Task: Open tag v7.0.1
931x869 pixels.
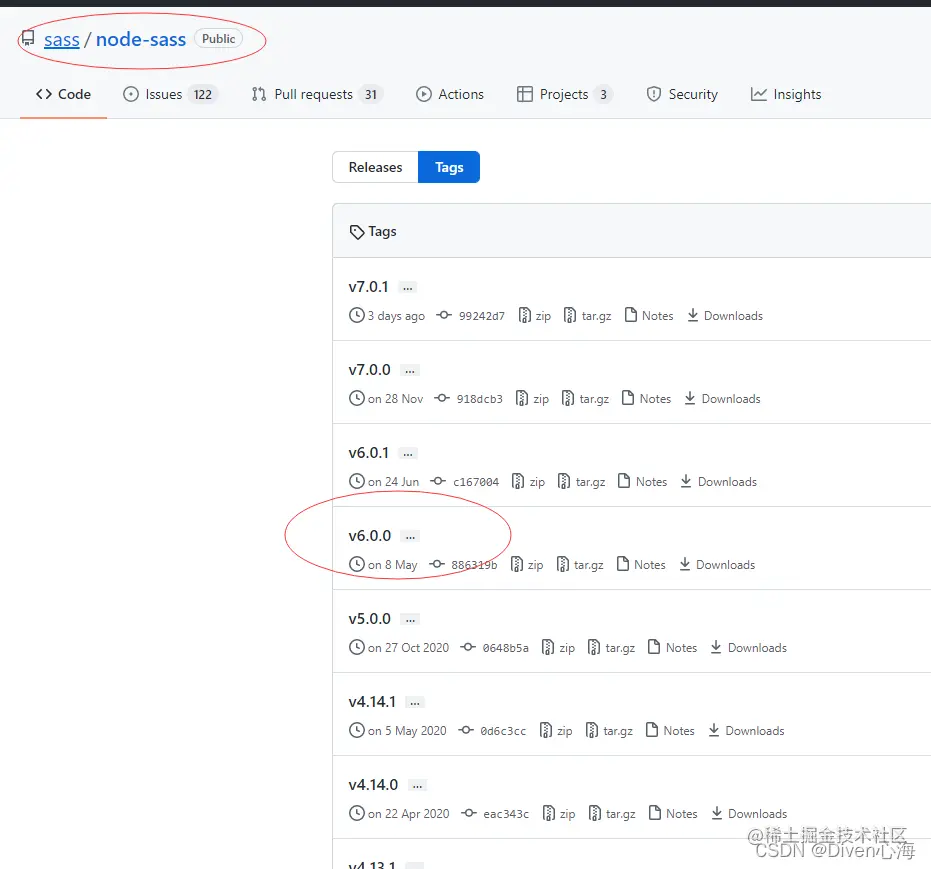Action: (x=368, y=287)
